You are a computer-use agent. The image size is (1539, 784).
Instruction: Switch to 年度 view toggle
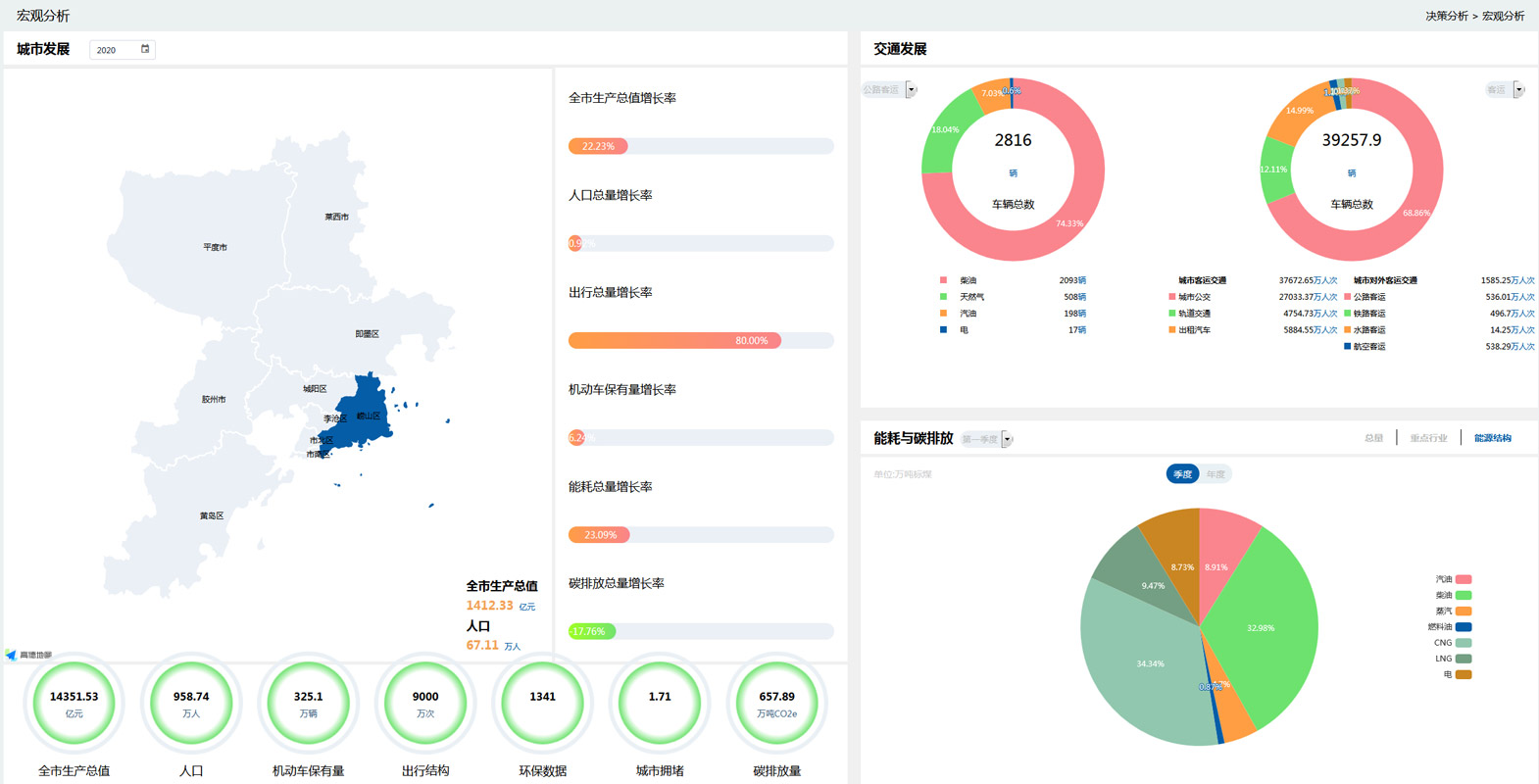point(1216,474)
